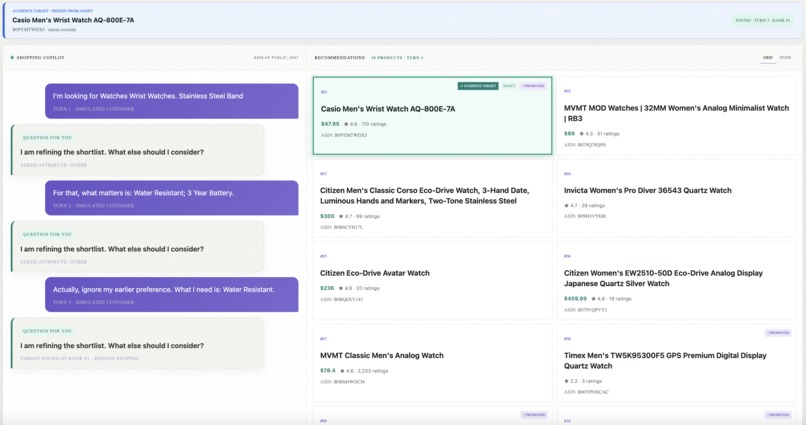Screen dimensions: 806x425
Task: Click the $78.4 price on MVMT Classic card
Action: [327, 371]
